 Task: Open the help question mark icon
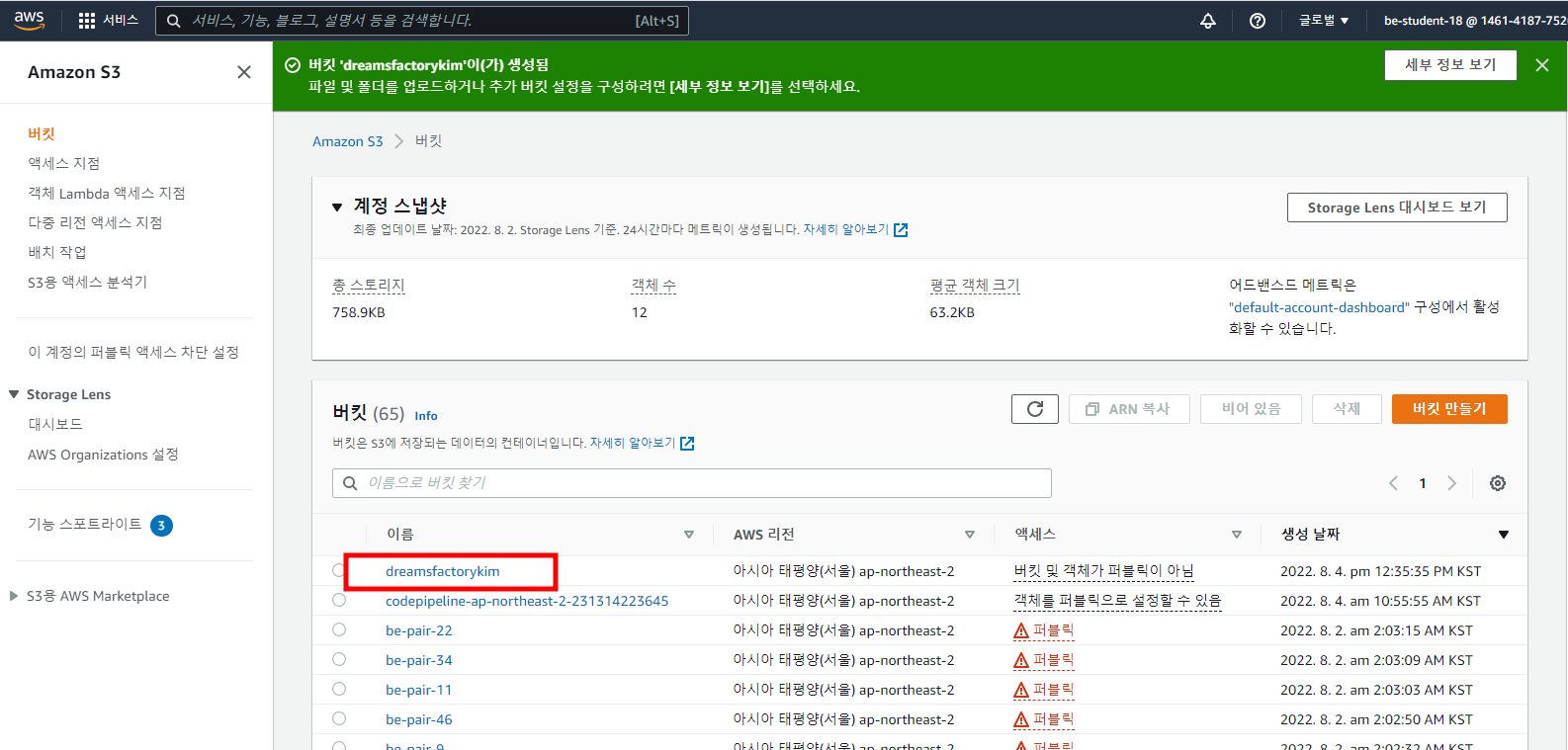coord(1258,21)
